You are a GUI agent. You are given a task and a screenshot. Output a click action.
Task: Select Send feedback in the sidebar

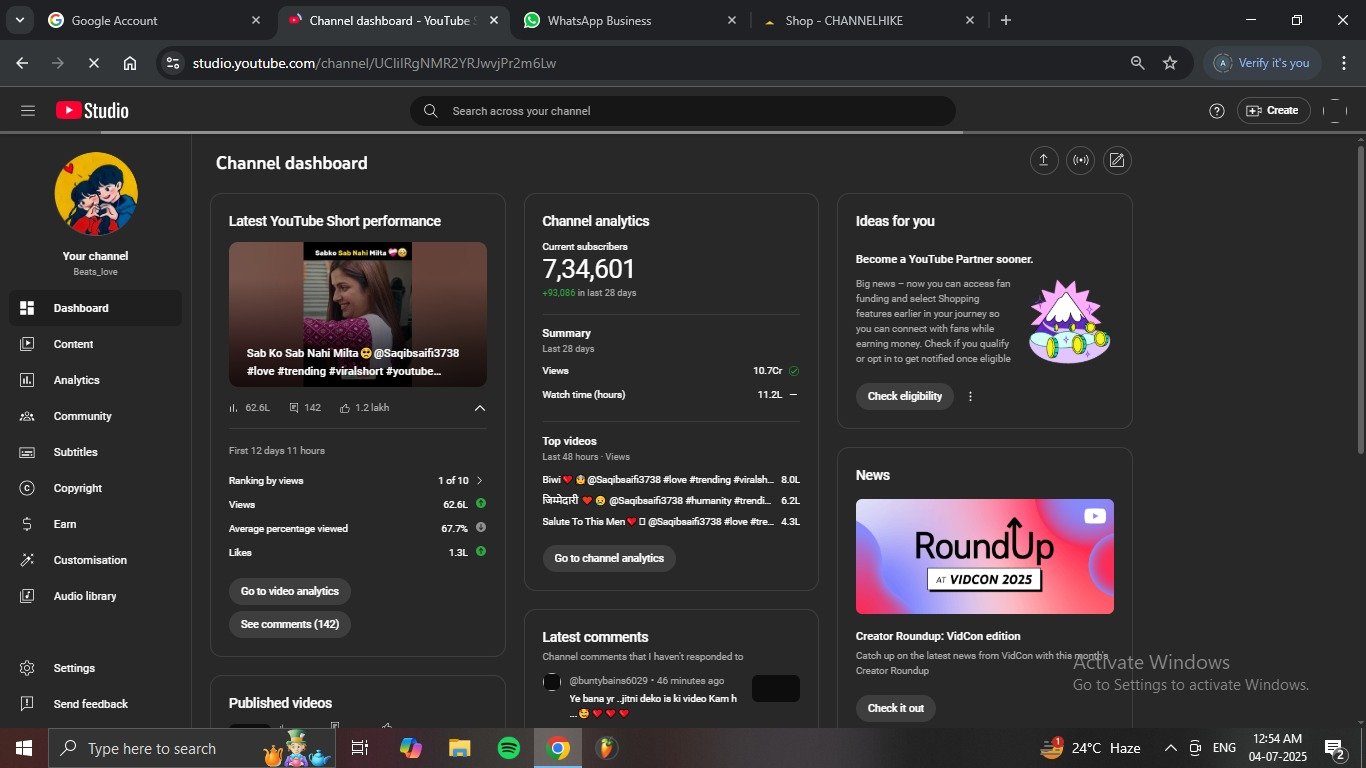95,704
